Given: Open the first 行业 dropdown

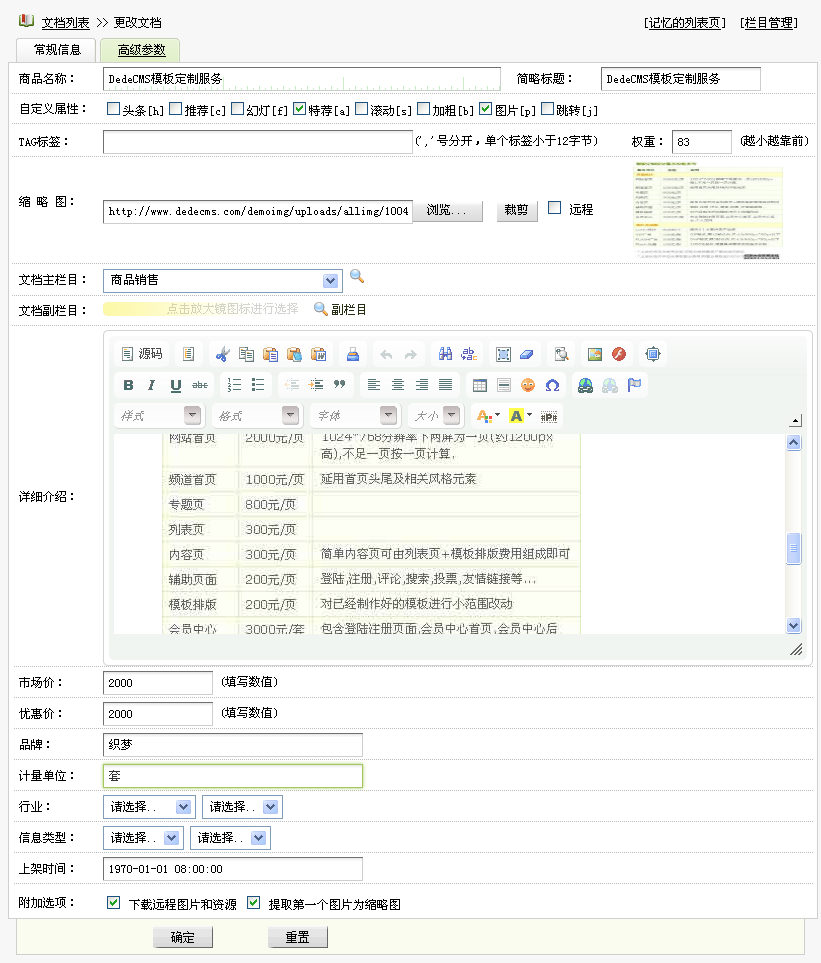Looking at the screenshot, I should [x=148, y=807].
